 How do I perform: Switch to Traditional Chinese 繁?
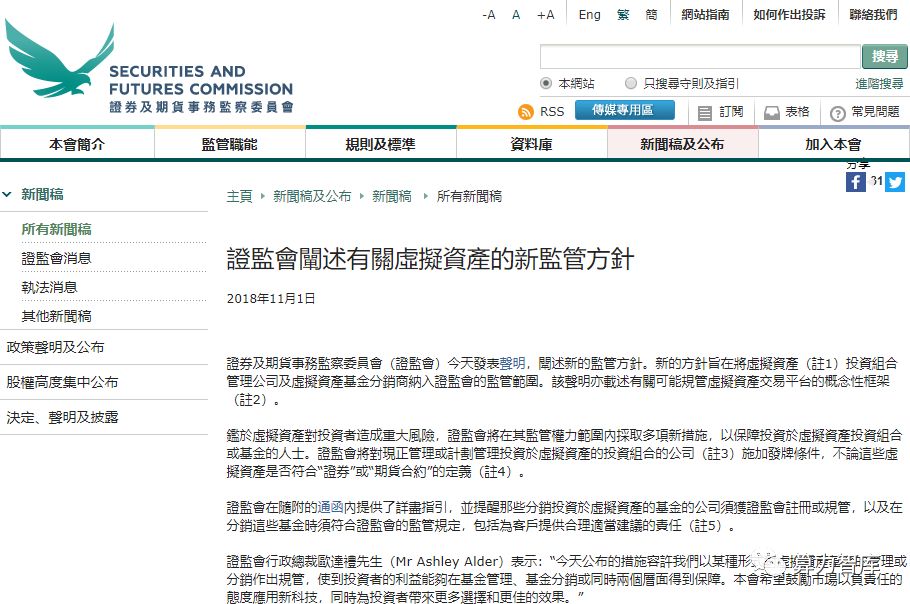[623, 15]
